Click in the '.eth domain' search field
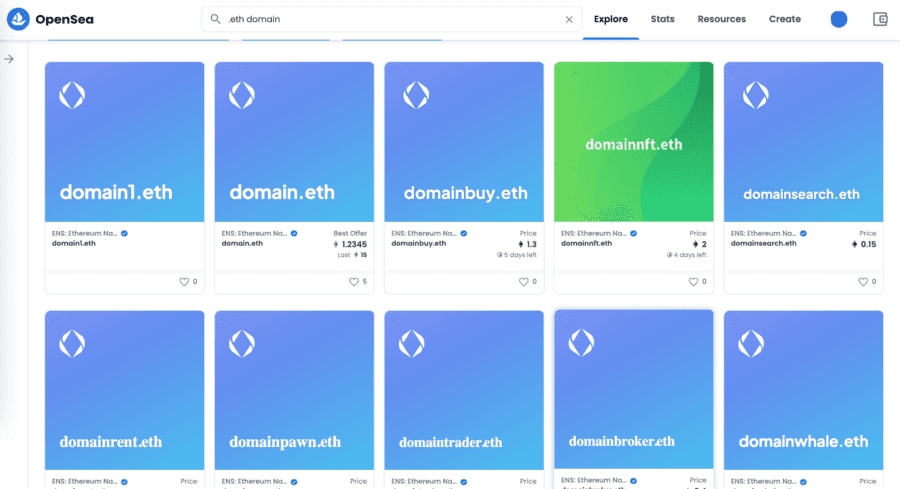 coord(390,19)
